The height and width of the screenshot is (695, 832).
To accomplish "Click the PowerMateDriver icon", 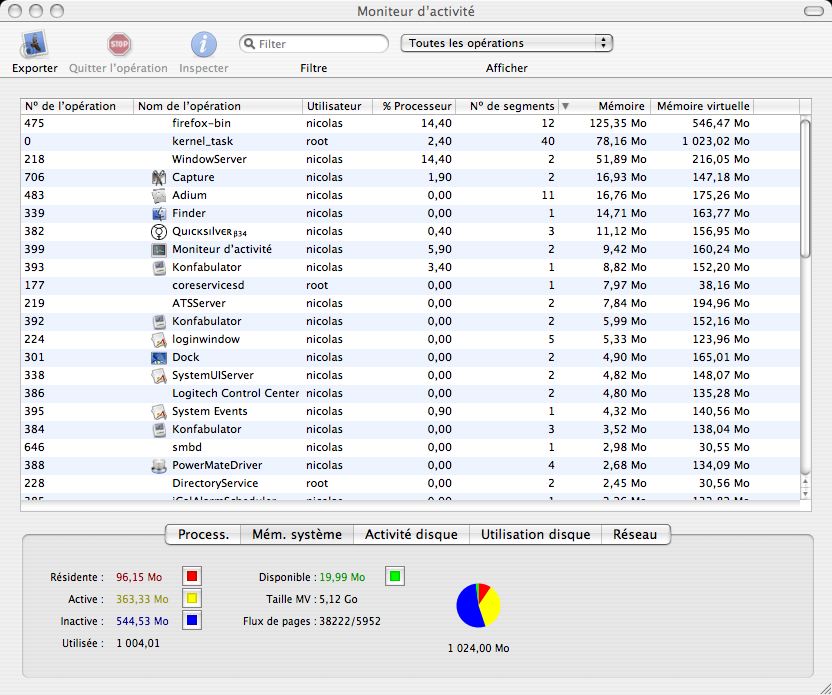I will tap(159, 466).
